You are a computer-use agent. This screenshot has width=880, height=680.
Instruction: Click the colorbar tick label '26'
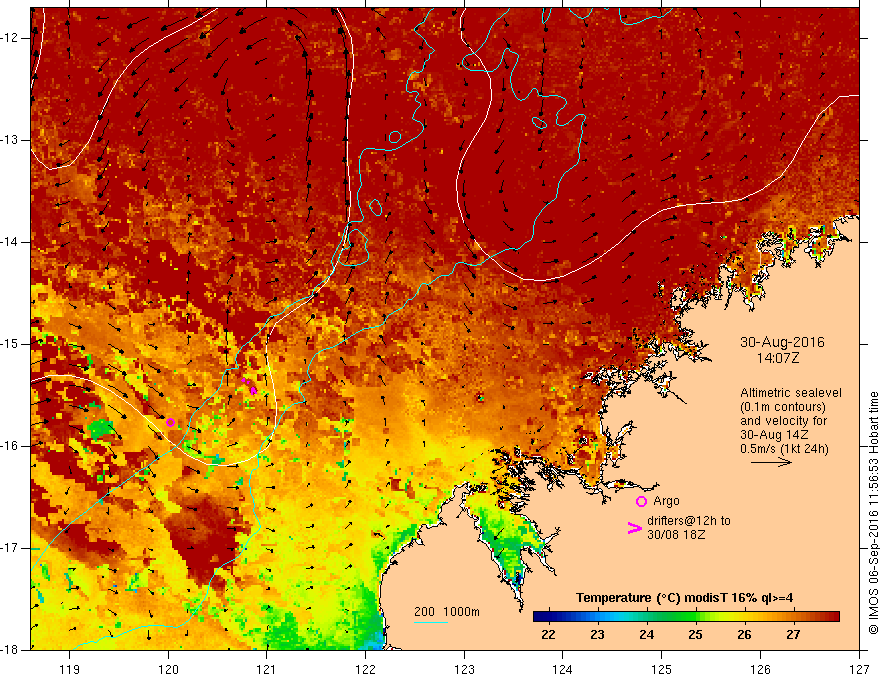pos(744,635)
